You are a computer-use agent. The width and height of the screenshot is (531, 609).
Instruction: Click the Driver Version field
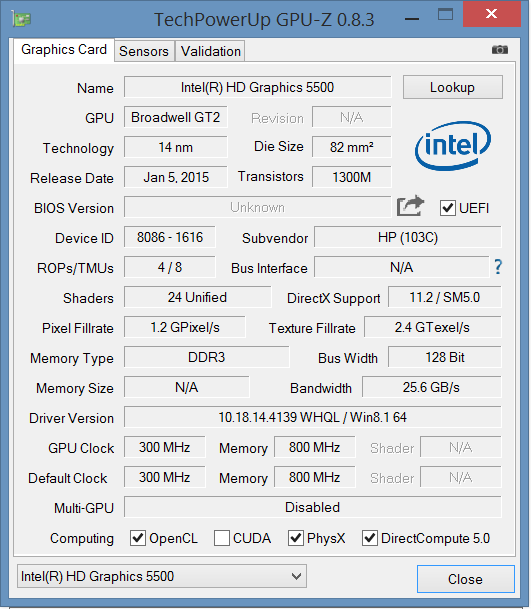click(x=313, y=418)
